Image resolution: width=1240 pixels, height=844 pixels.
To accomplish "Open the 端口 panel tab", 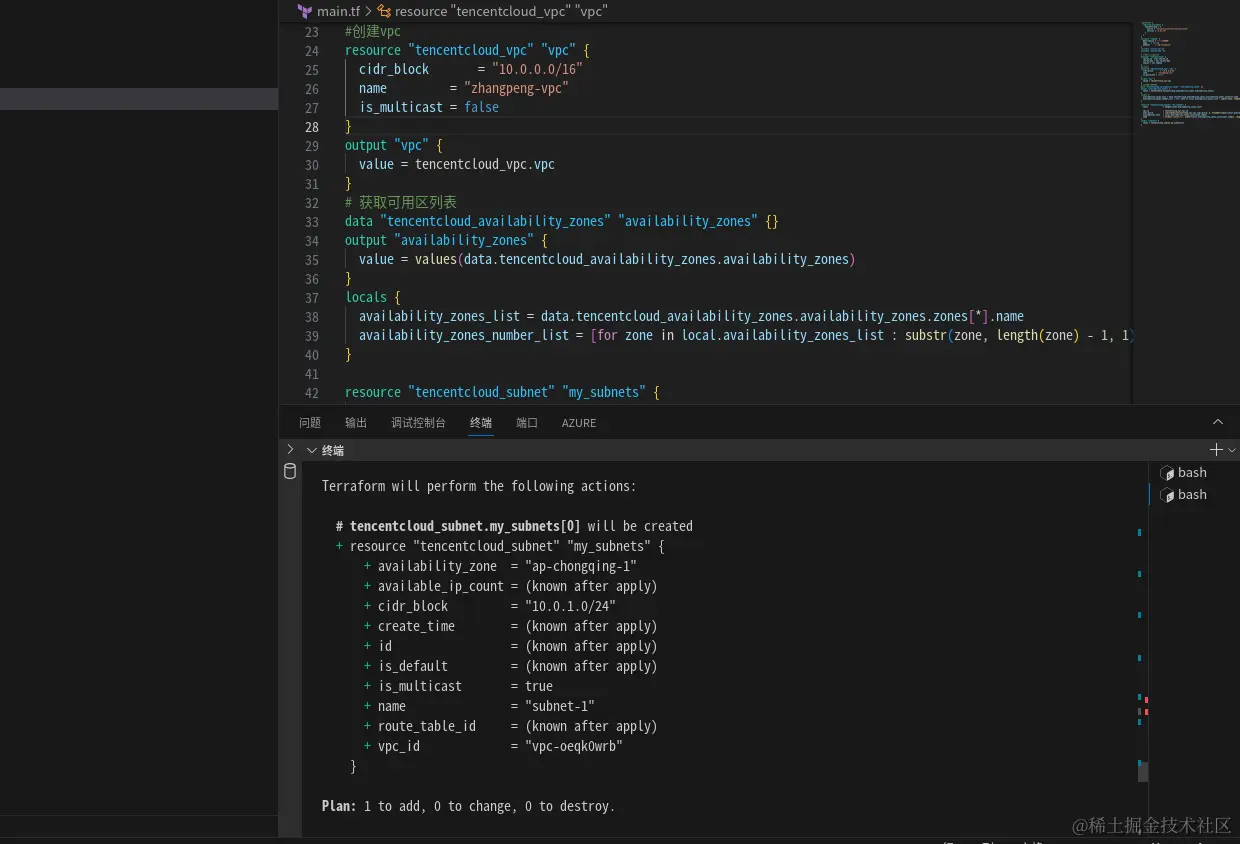I will [x=527, y=423].
